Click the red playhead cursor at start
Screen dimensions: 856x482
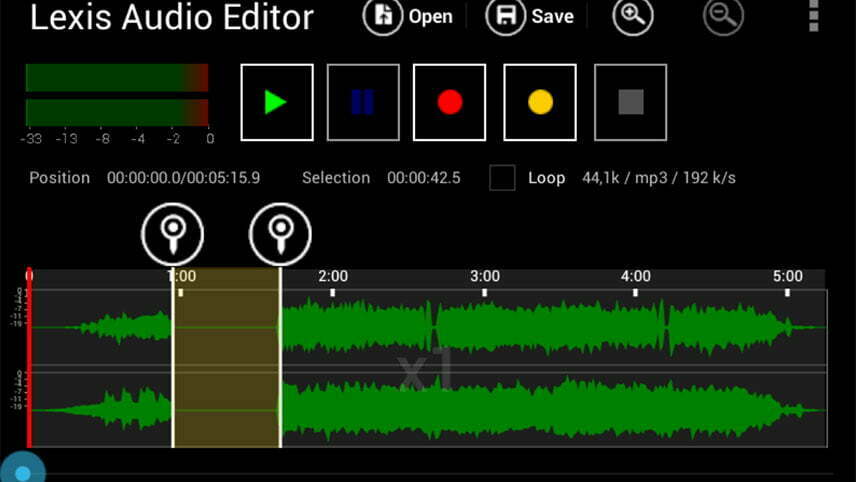click(x=29, y=358)
